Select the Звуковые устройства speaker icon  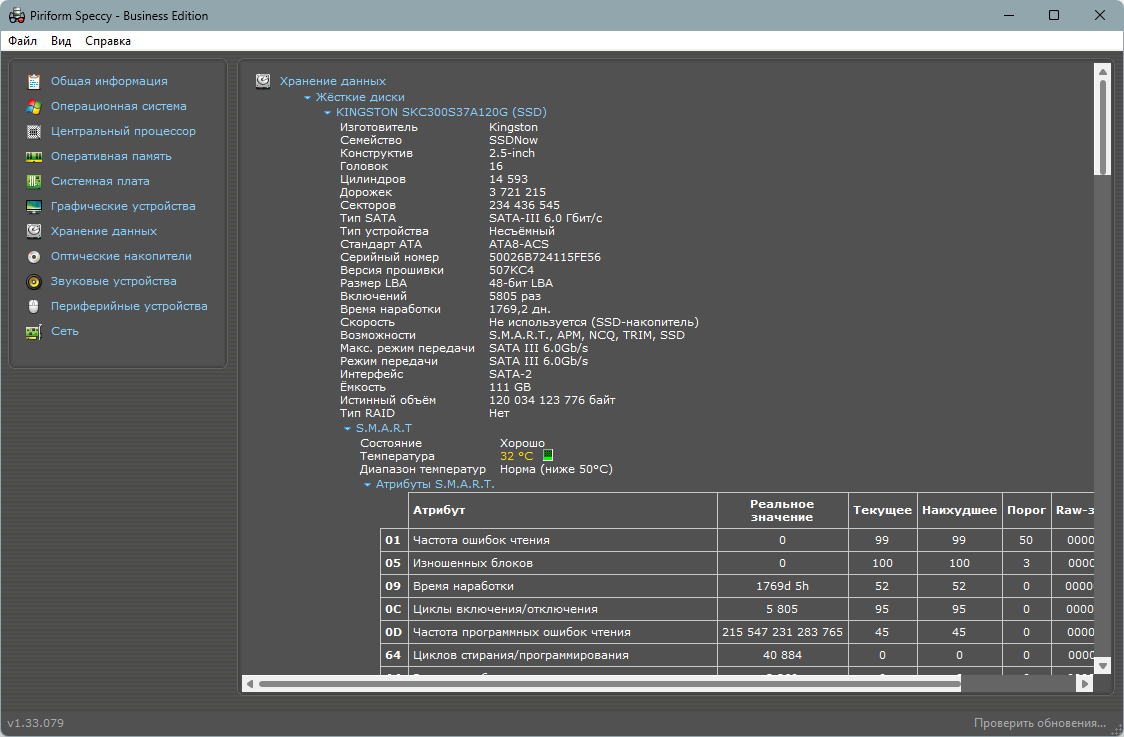pos(34,282)
